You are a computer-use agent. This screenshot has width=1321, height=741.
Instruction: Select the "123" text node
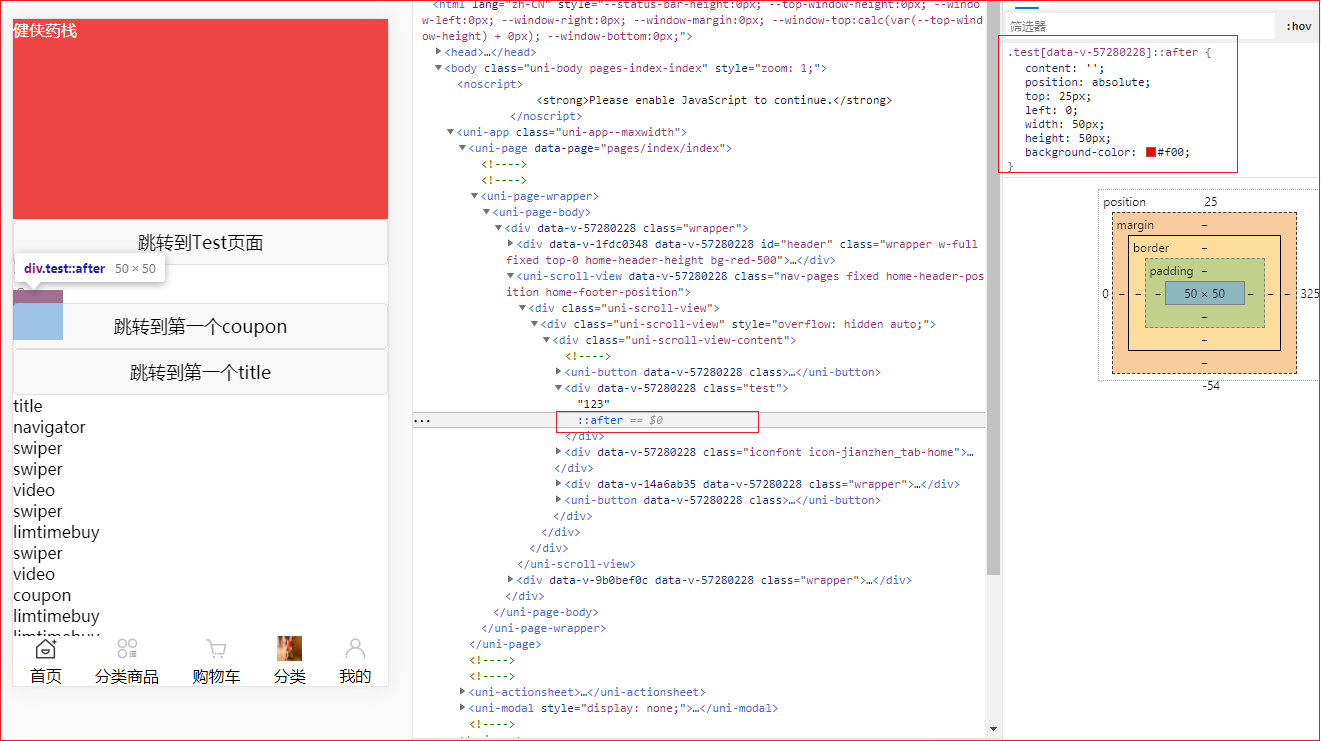[x=595, y=404]
